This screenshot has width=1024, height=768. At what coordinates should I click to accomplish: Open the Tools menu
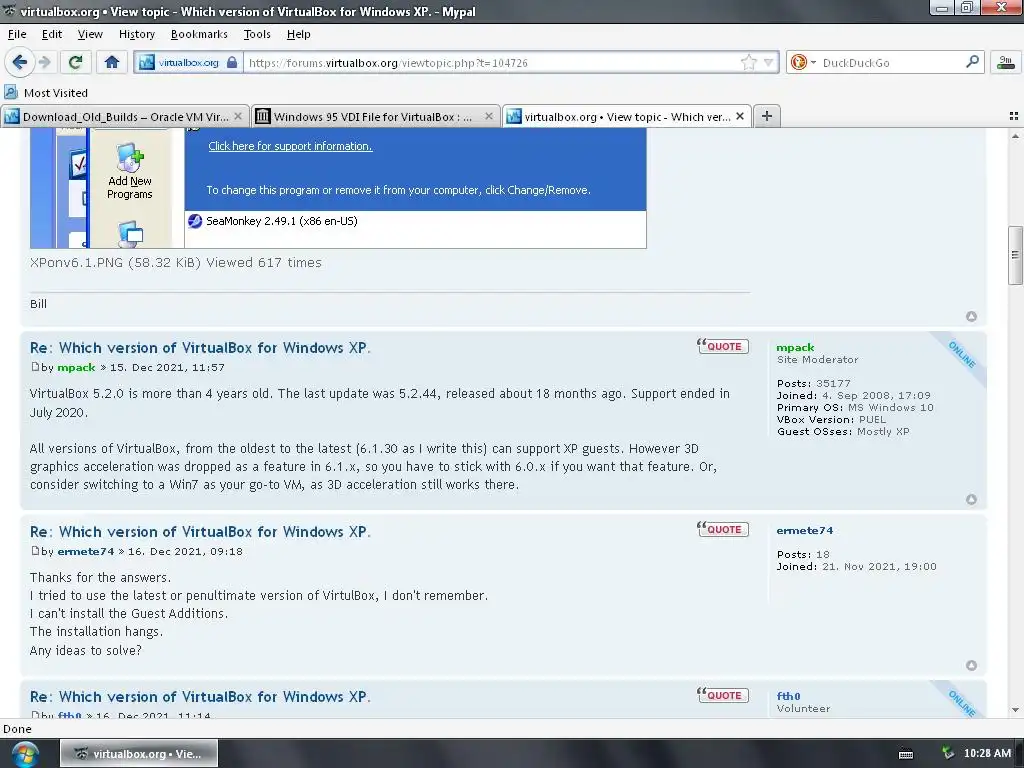click(257, 34)
